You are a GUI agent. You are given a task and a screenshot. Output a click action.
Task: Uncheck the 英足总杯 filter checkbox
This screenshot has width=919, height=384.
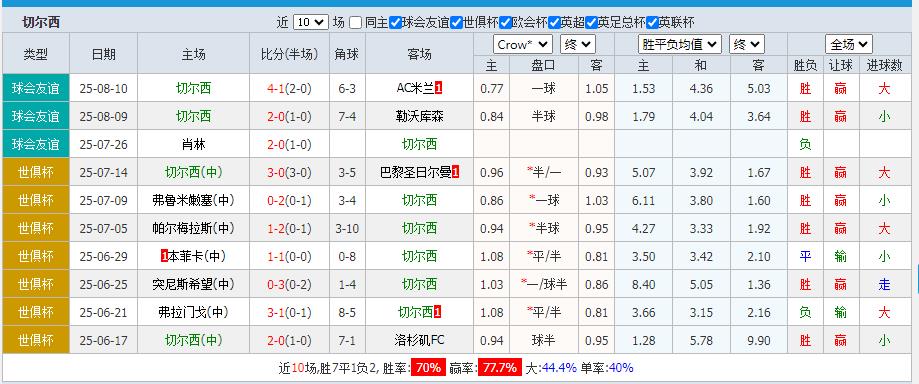click(591, 23)
